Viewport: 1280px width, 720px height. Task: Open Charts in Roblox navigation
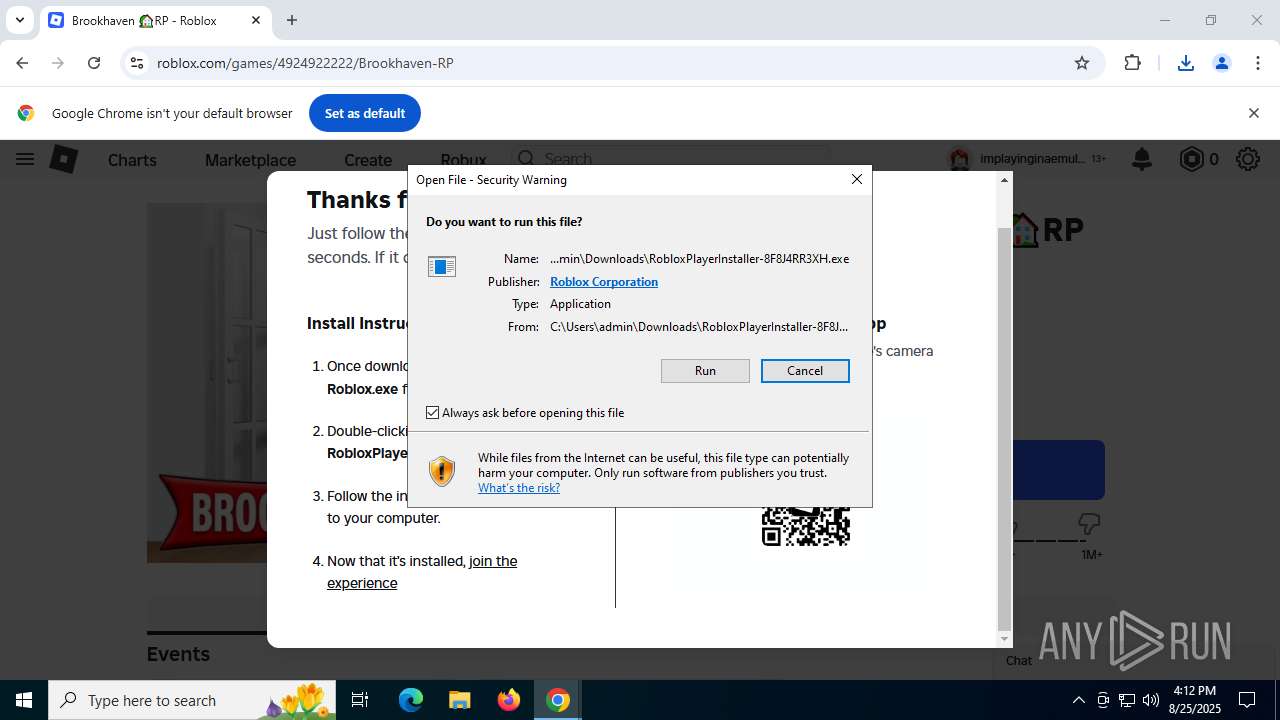click(132, 160)
